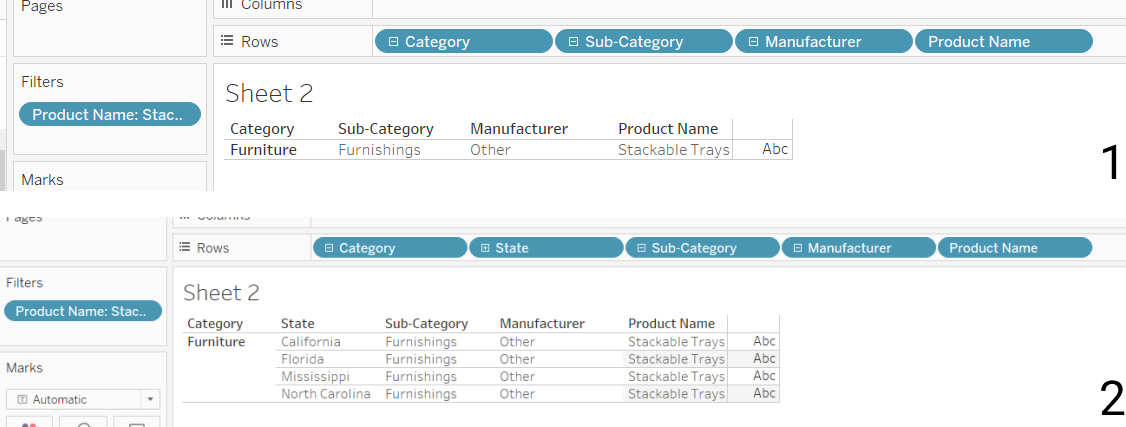Collapse Manufacturer pill via minus icon in view 2

coord(796,248)
